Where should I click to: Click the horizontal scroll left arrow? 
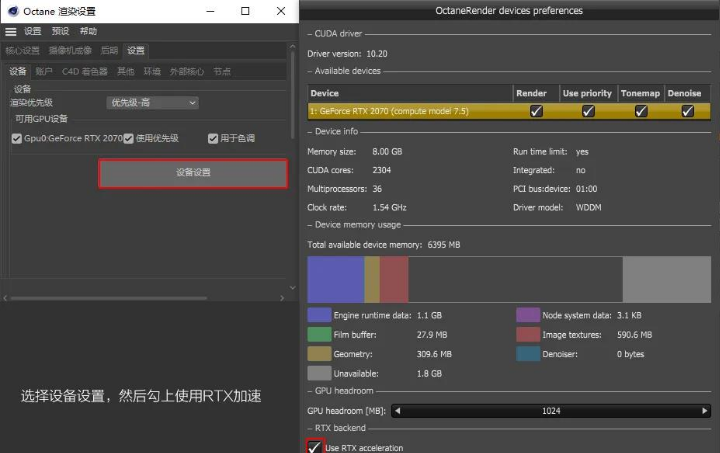(x=5, y=298)
